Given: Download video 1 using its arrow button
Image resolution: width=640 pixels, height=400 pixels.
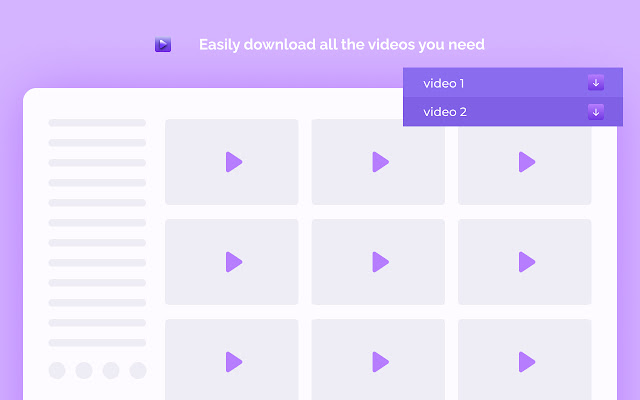Looking at the screenshot, I should tap(596, 83).
